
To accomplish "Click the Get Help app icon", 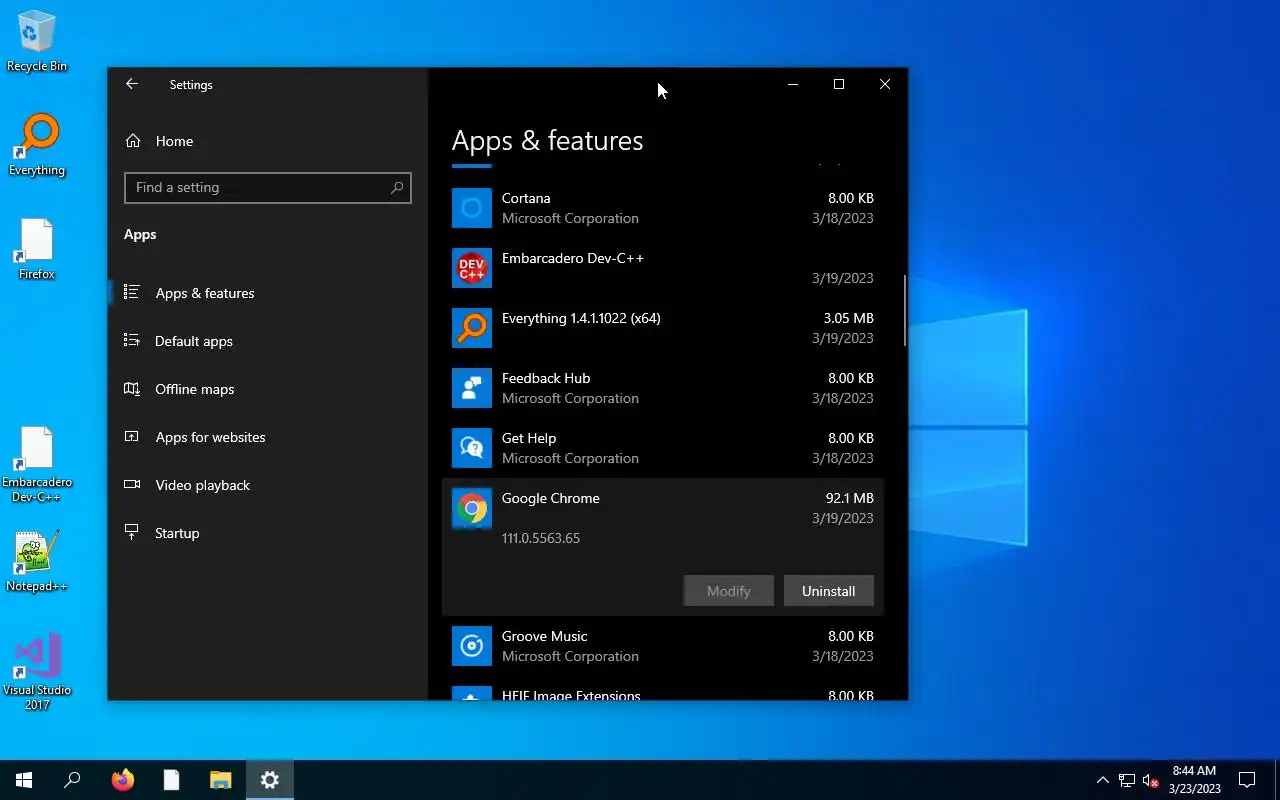I will coord(472,448).
